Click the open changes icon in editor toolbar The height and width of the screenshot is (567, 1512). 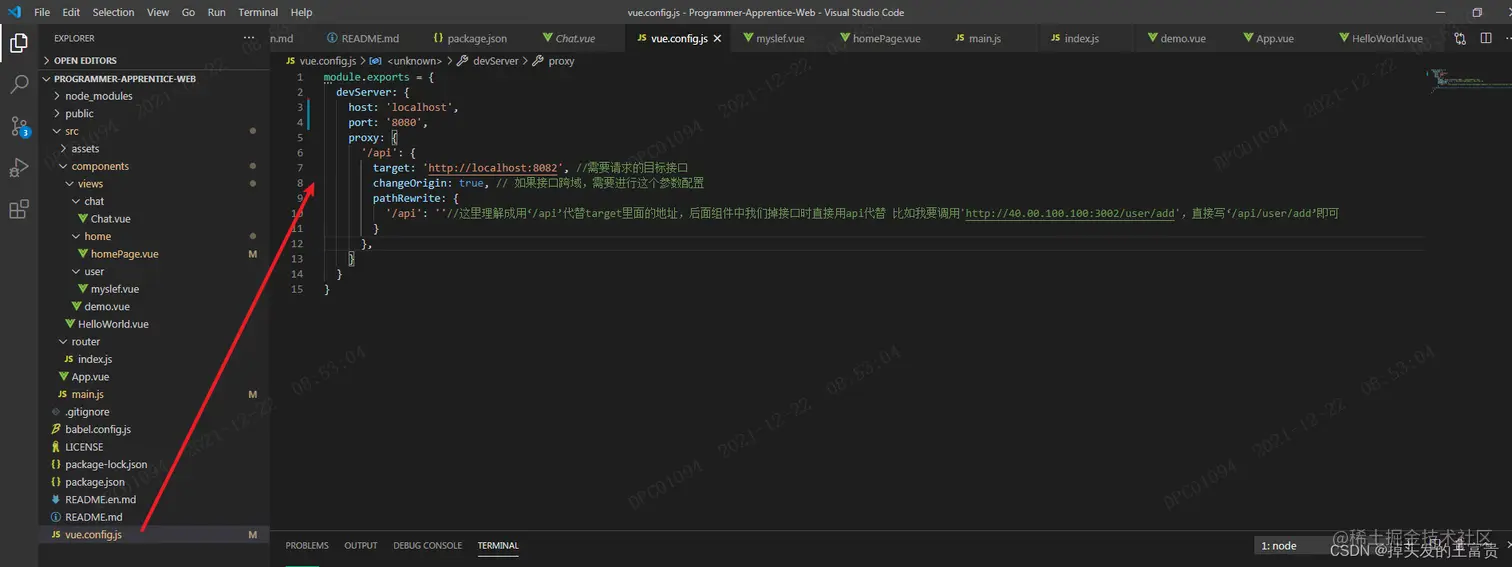click(x=1460, y=38)
